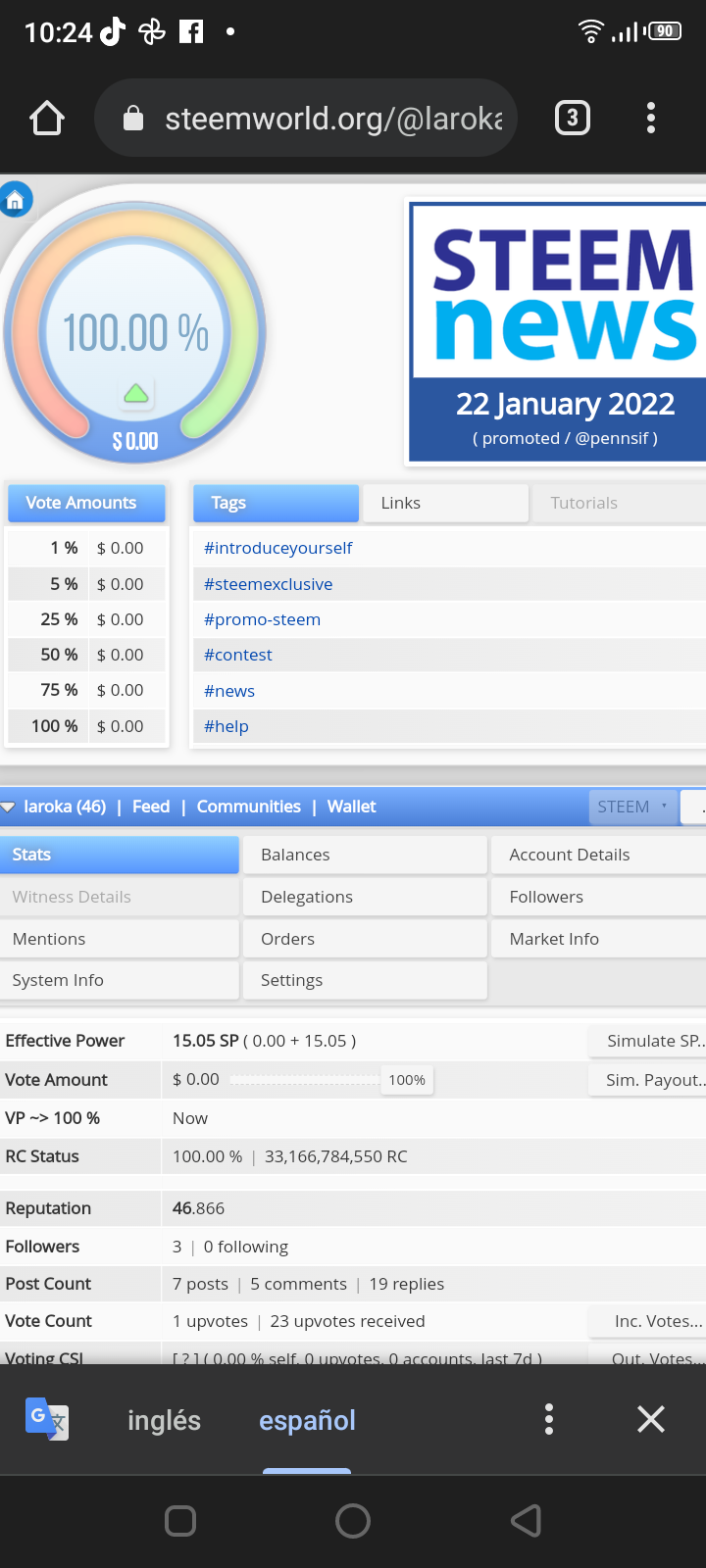Switch to the Tutorials tab
The width and height of the screenshot is (706, 1568).
pyautogui.click(x=618, y=503)
